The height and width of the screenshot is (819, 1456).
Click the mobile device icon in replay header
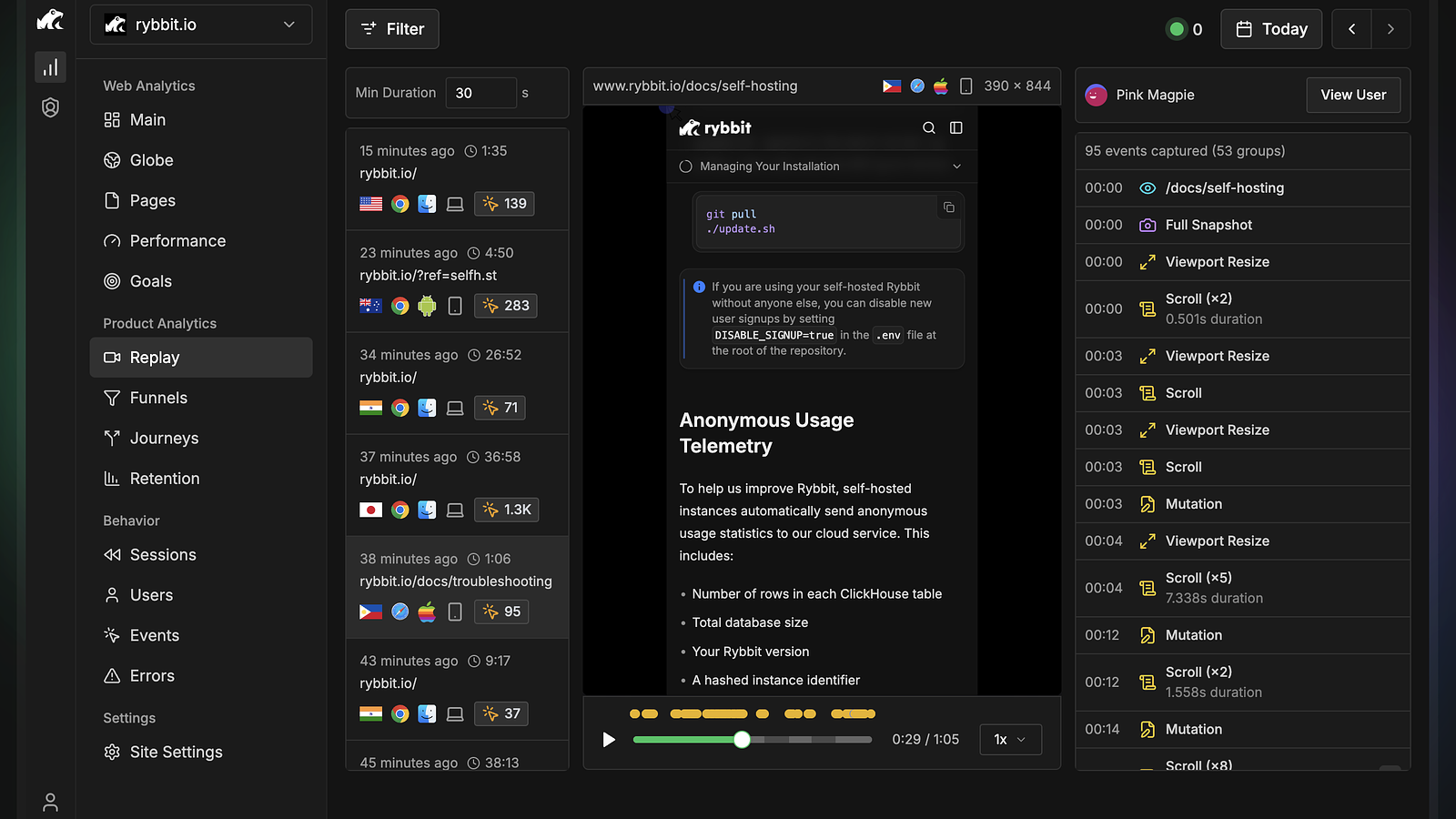point(966,86)
